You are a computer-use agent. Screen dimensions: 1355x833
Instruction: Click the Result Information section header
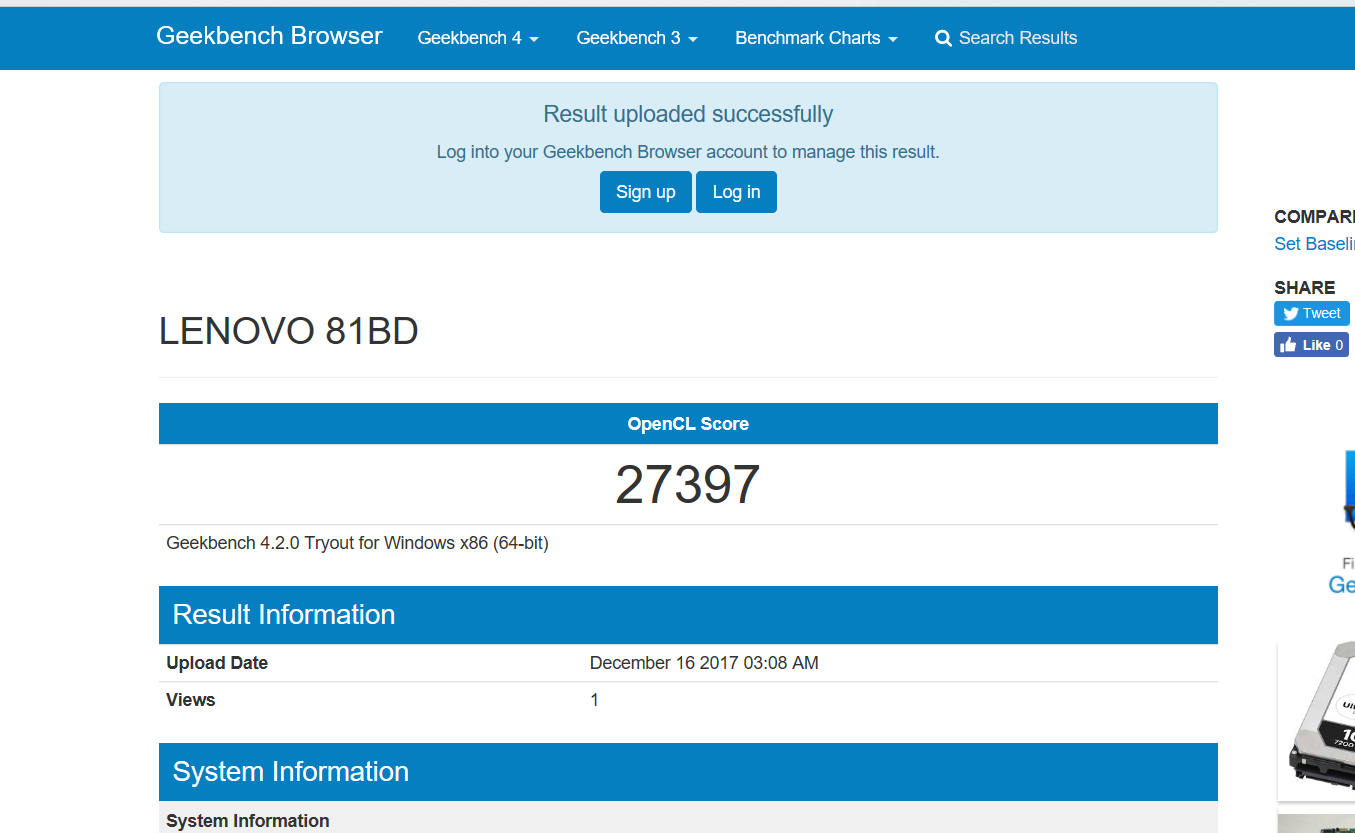pos(688,615)
